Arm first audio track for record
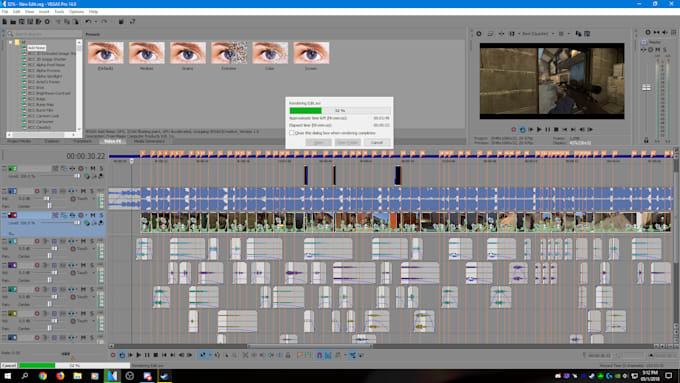 [37, 191]
